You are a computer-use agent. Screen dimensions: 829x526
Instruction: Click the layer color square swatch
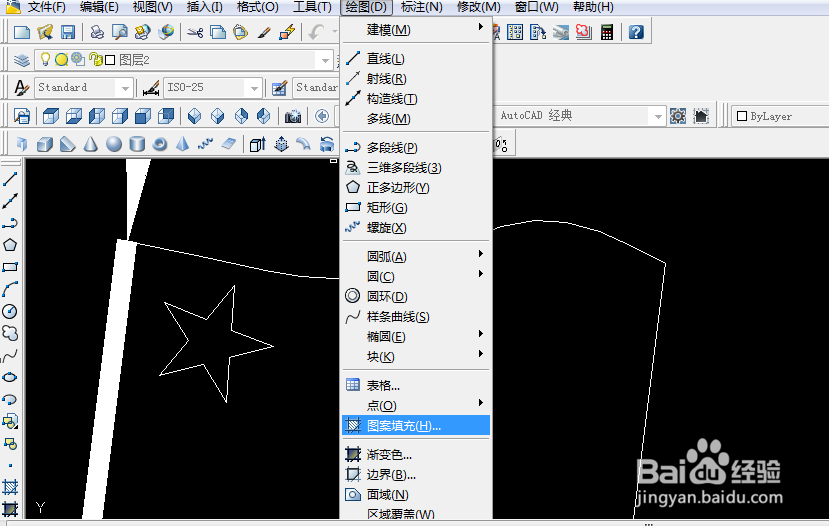pyautogui.click(x=110, y=60)
